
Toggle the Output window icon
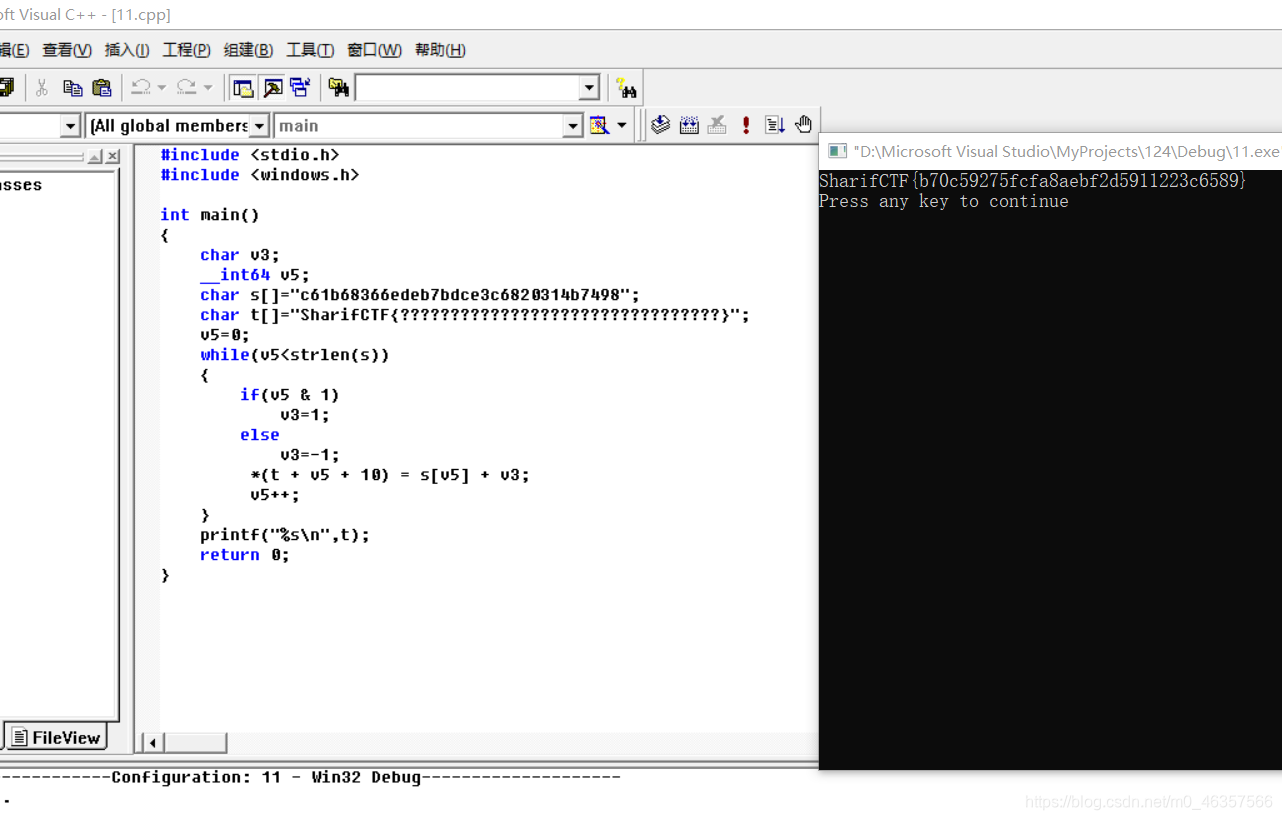coord(272,88)
